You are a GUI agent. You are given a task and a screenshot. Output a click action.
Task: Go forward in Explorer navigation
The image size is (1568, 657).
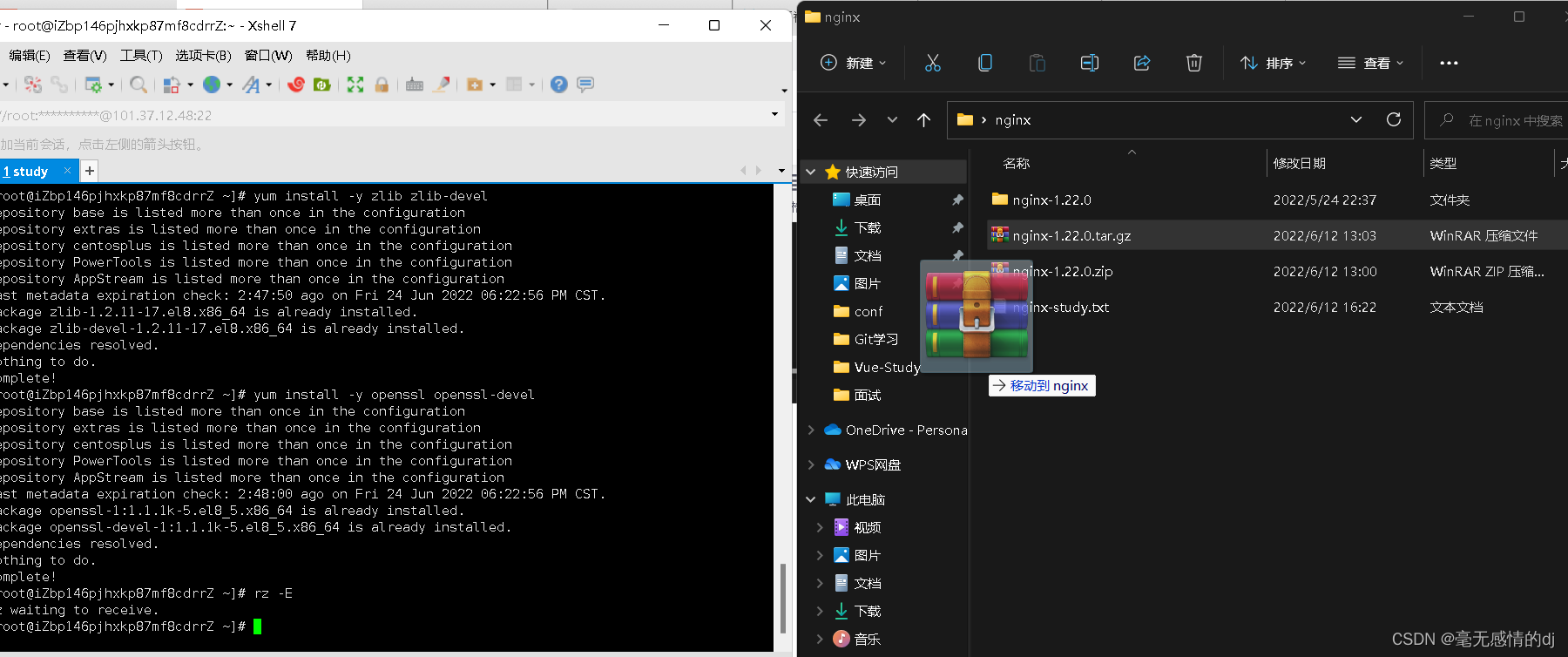(x=859, y=120)
